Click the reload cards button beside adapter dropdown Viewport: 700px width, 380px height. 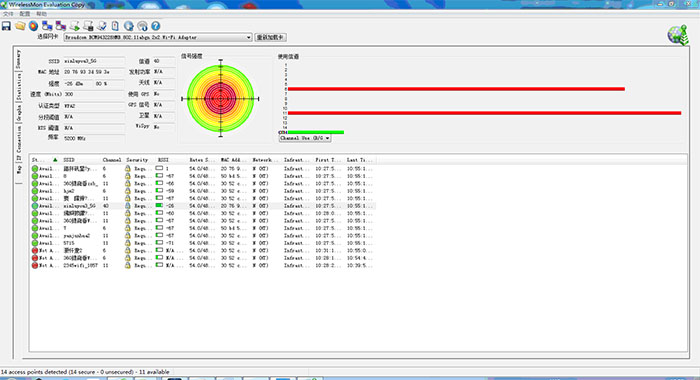pos(271,38)
